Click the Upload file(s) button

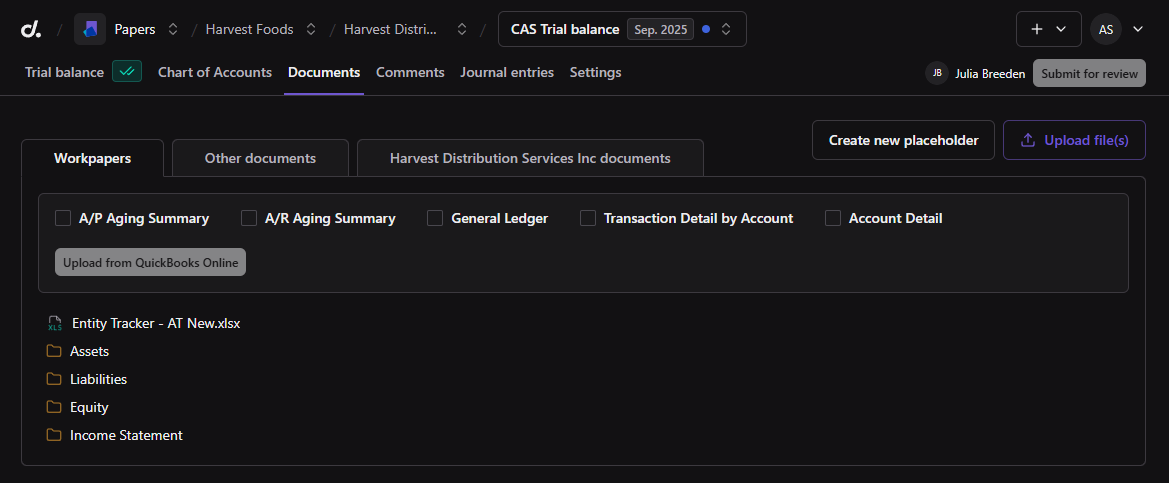tap(1074, 141)
